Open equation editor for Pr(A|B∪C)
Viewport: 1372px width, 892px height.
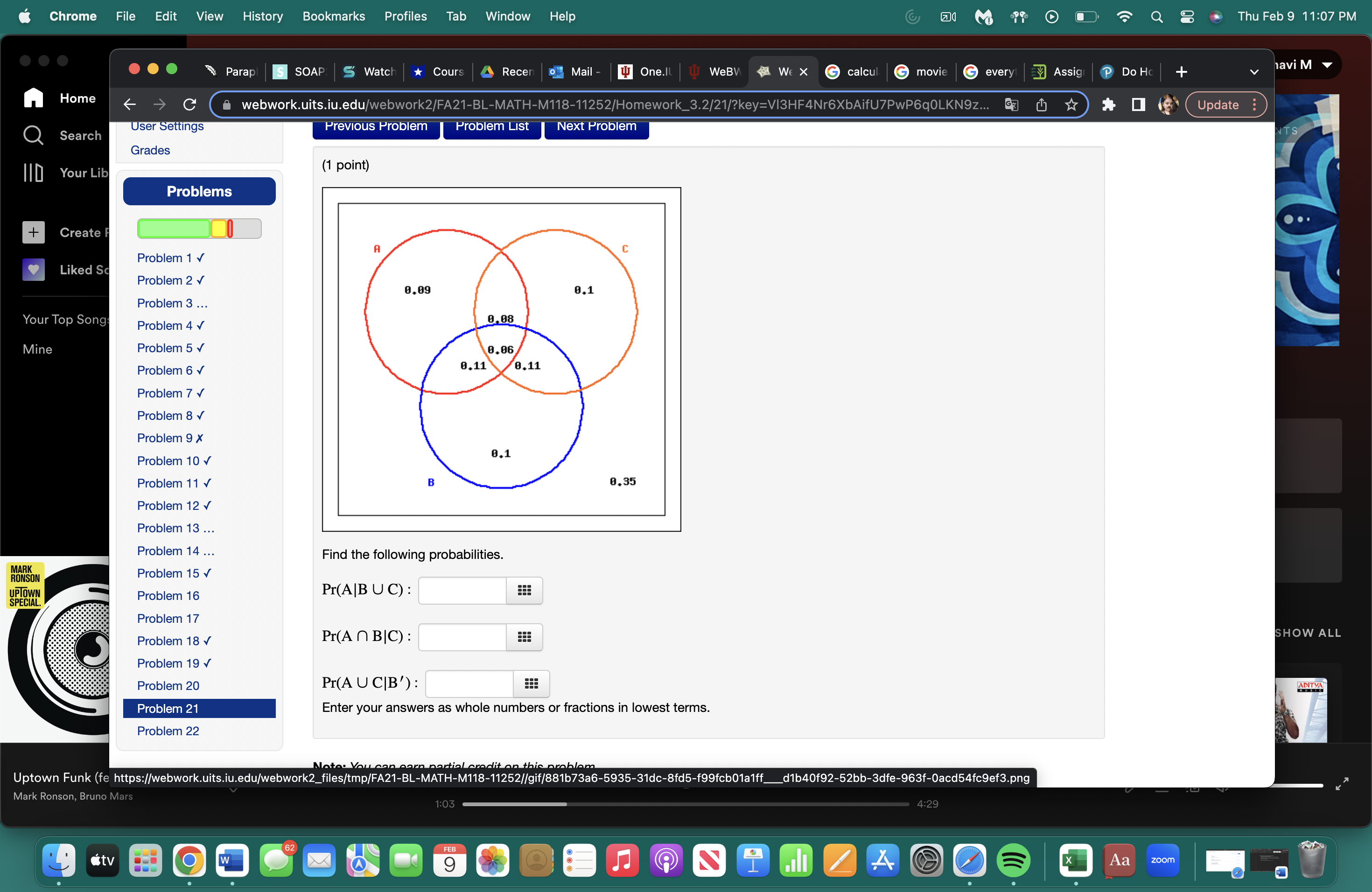click(x=524, y=590)
